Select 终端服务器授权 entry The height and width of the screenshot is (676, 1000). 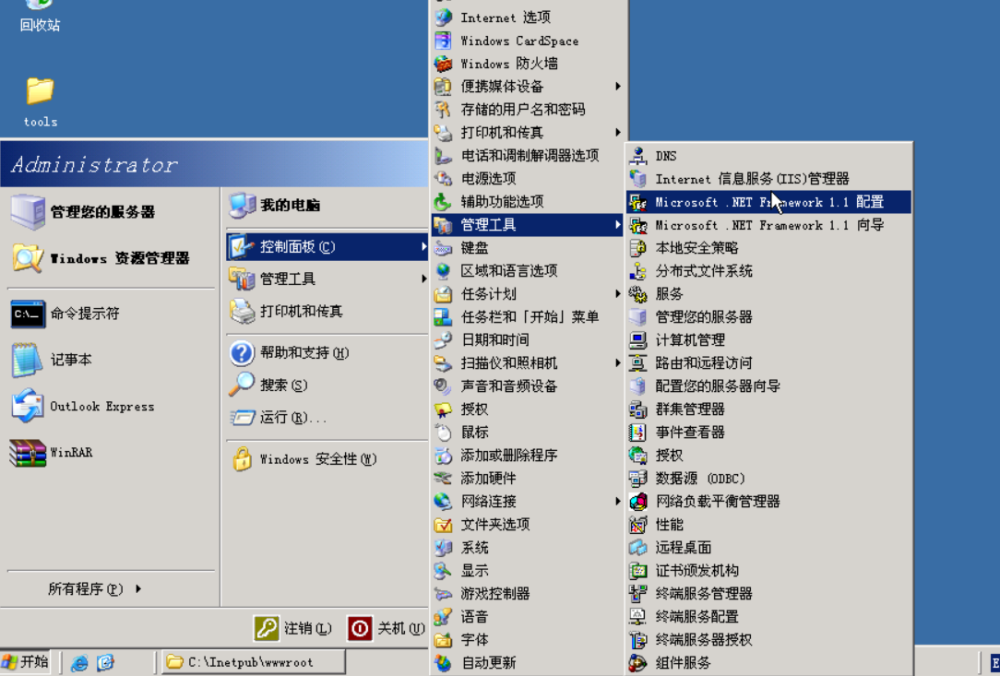pyautogui.click(x=768, y=640)
